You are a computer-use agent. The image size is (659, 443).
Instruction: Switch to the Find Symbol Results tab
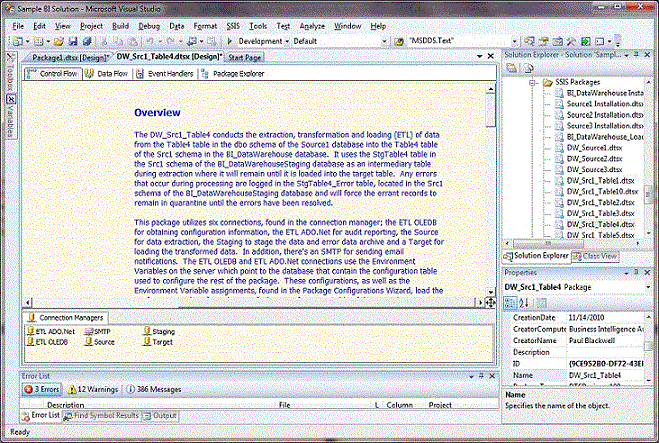(101, 416)
